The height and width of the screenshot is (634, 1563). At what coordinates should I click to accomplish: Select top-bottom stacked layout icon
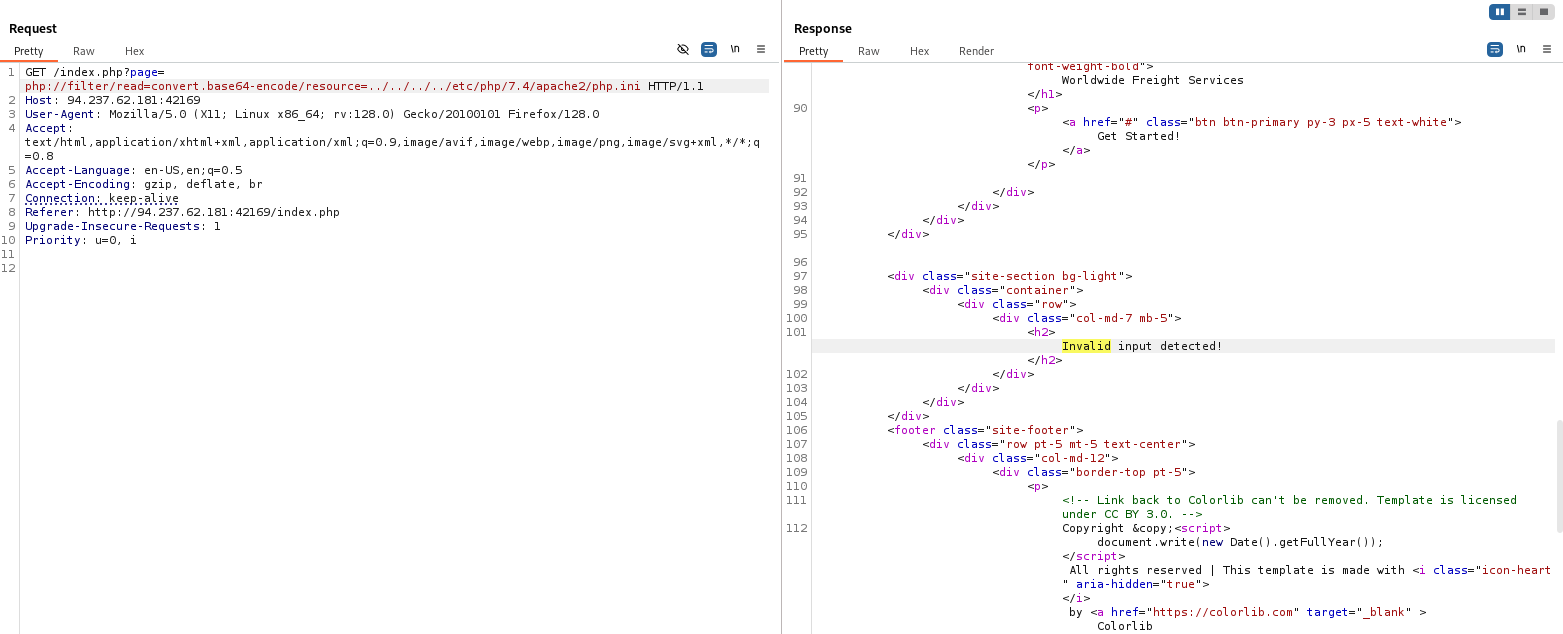[1522, 12]
